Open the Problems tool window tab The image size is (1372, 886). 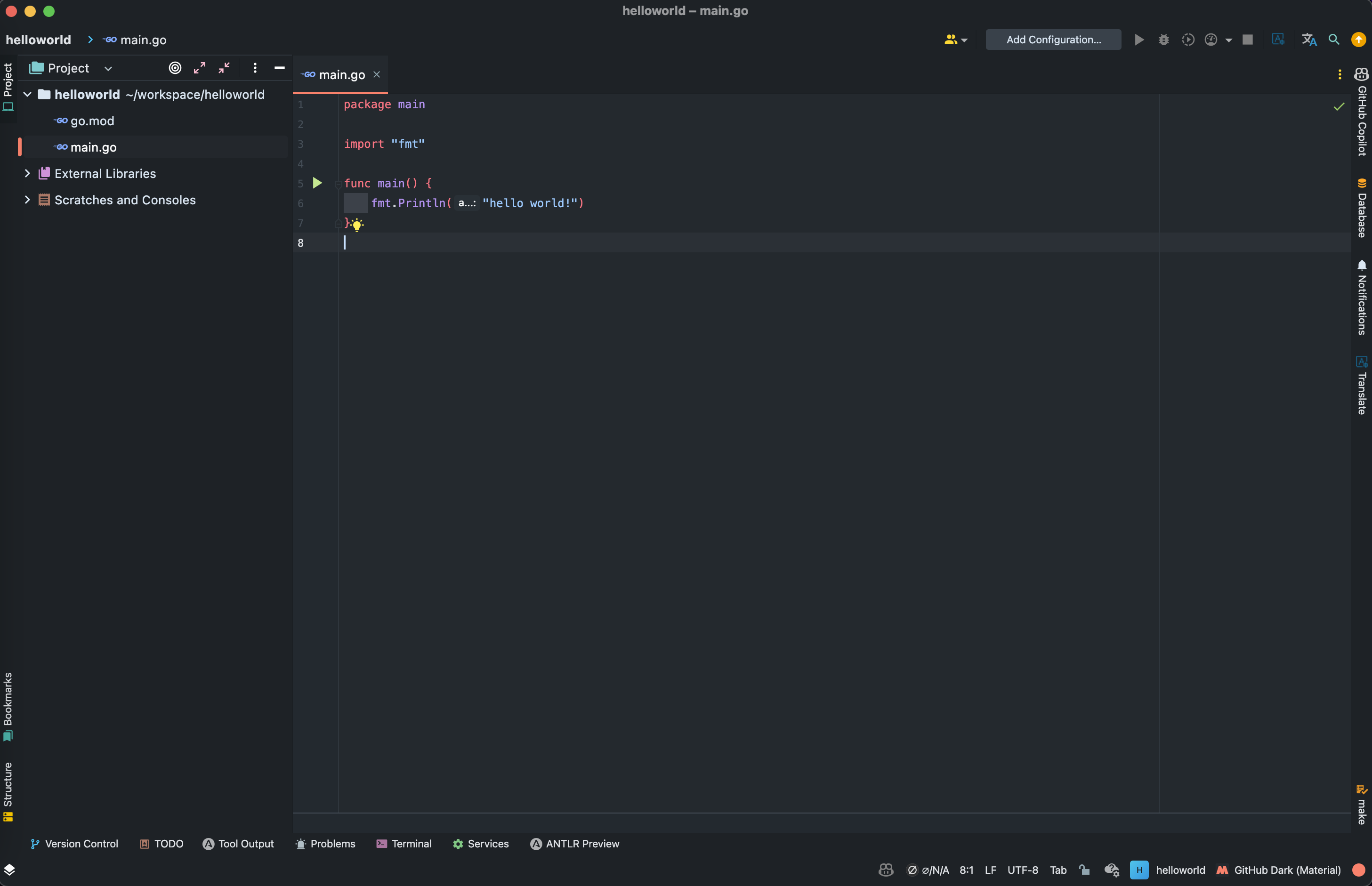tap(326, 844)
